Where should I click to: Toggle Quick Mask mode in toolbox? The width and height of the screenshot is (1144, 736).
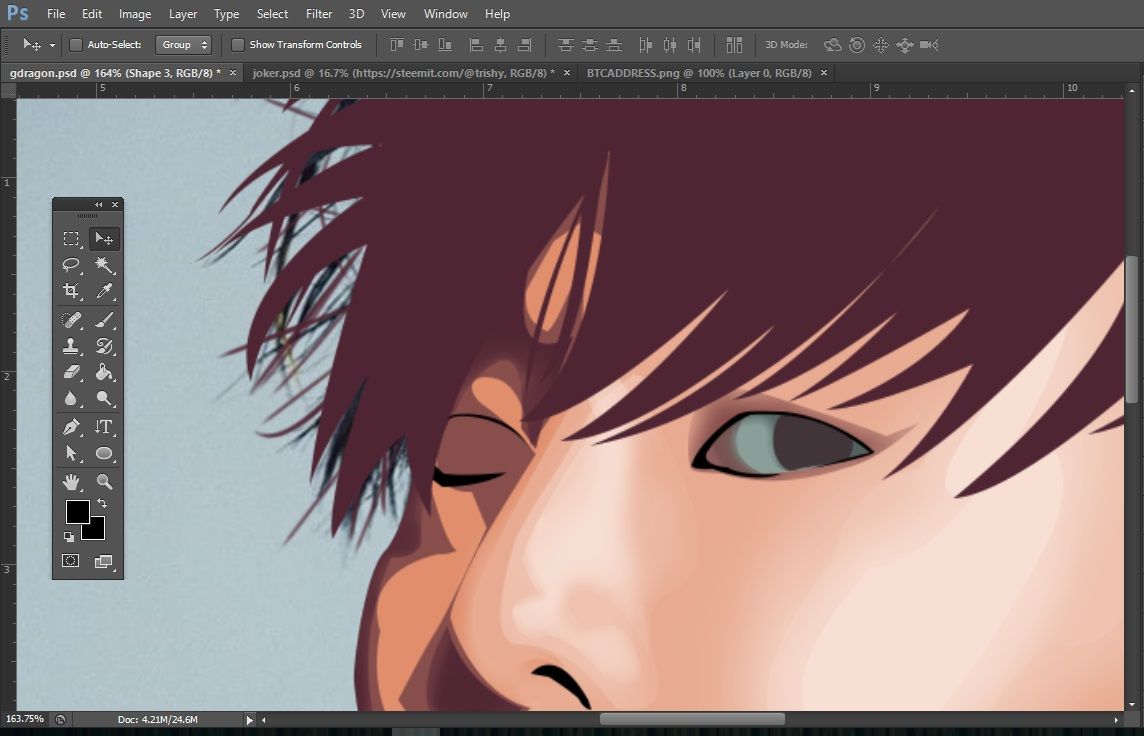71,561
